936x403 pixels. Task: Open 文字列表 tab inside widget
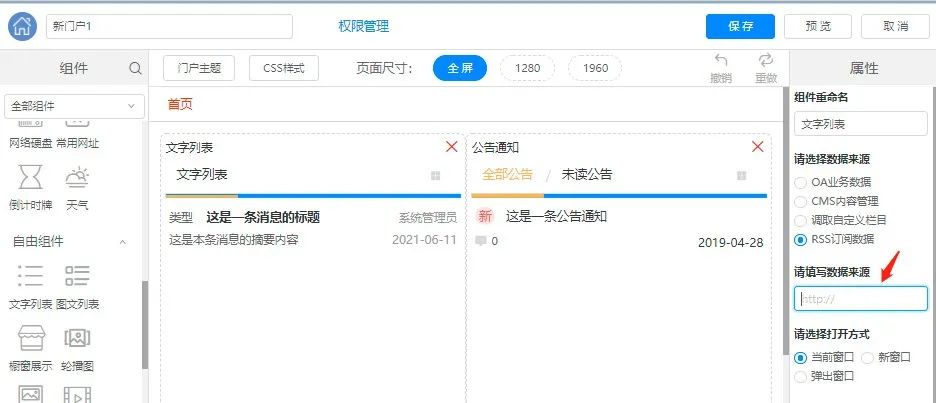tap(202, 174)
